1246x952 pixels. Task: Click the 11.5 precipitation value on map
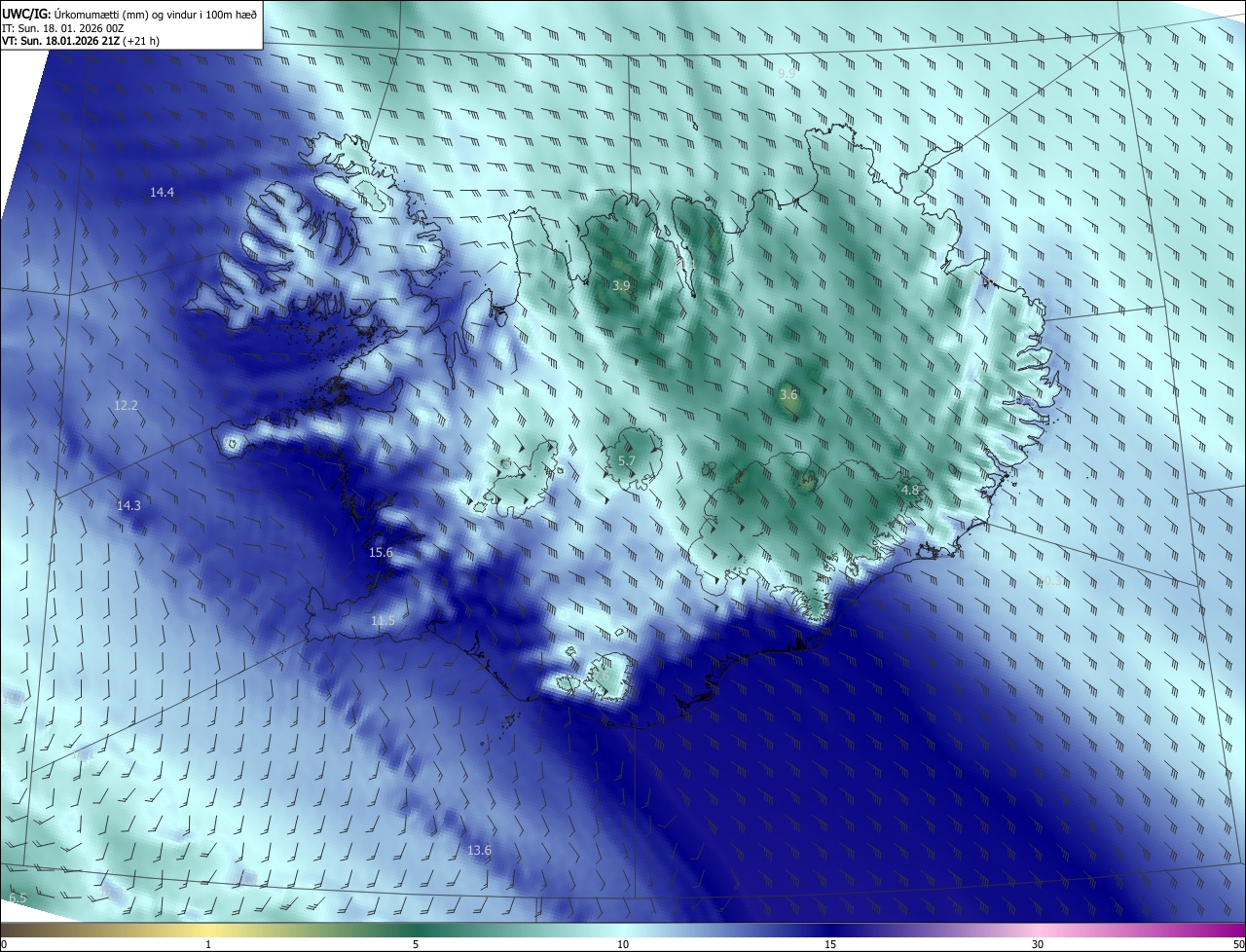coord(384,621)
